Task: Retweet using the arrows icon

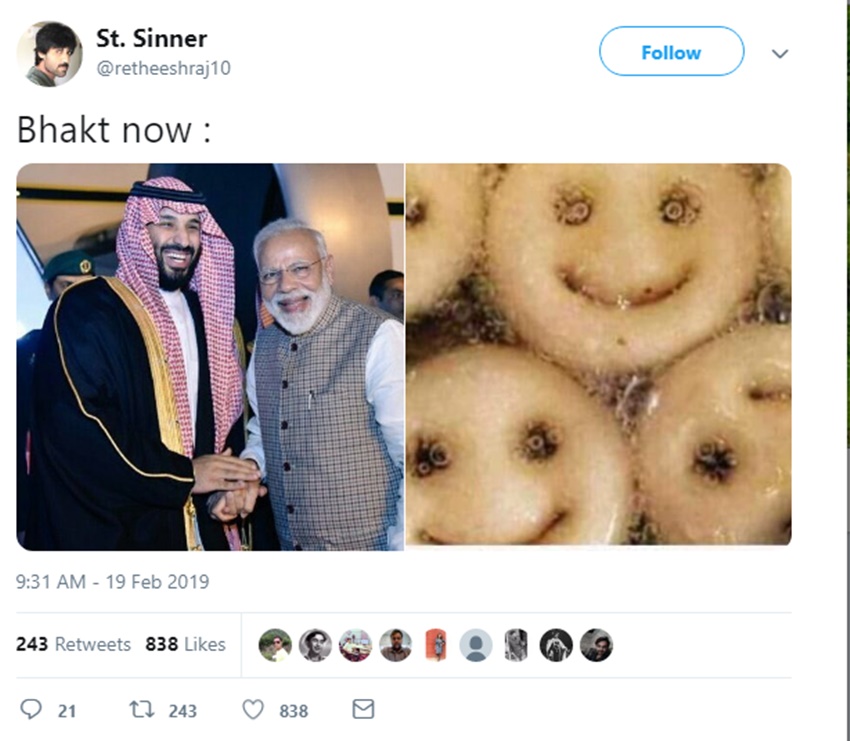Action: (x=141, y=710)
